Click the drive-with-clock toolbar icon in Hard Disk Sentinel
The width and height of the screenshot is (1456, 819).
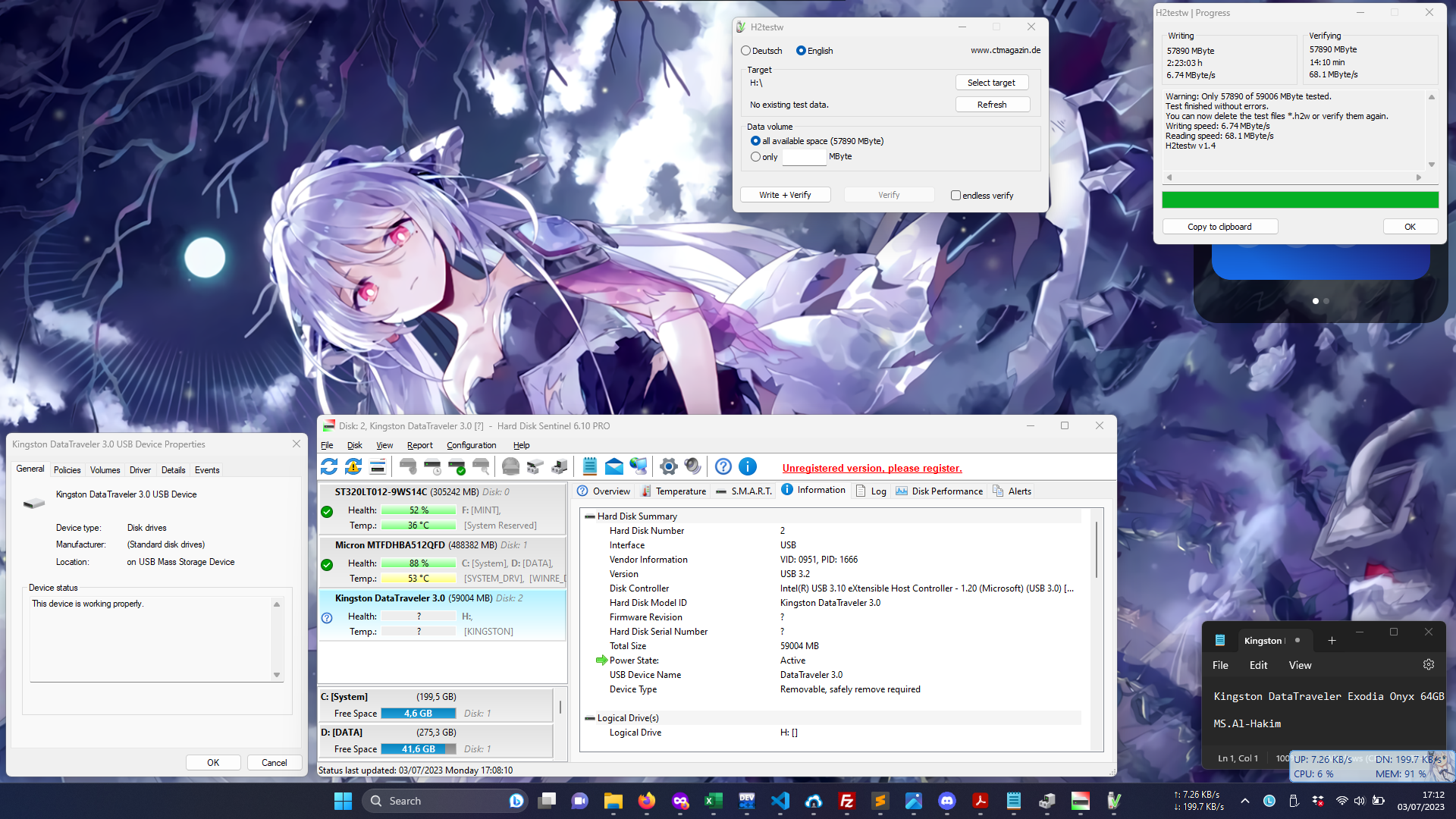(432, 466)
